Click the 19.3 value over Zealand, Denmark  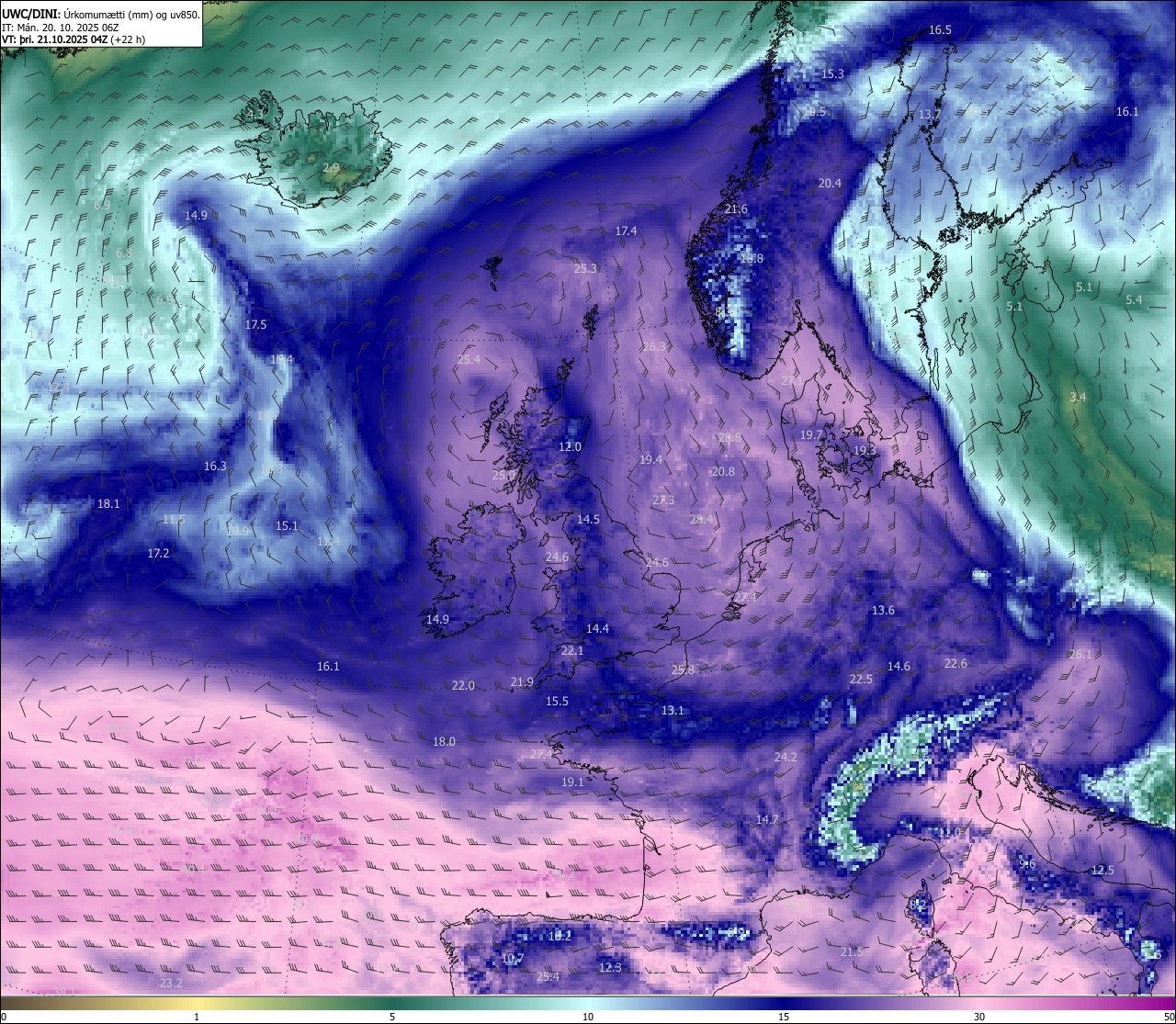(865, 451)
